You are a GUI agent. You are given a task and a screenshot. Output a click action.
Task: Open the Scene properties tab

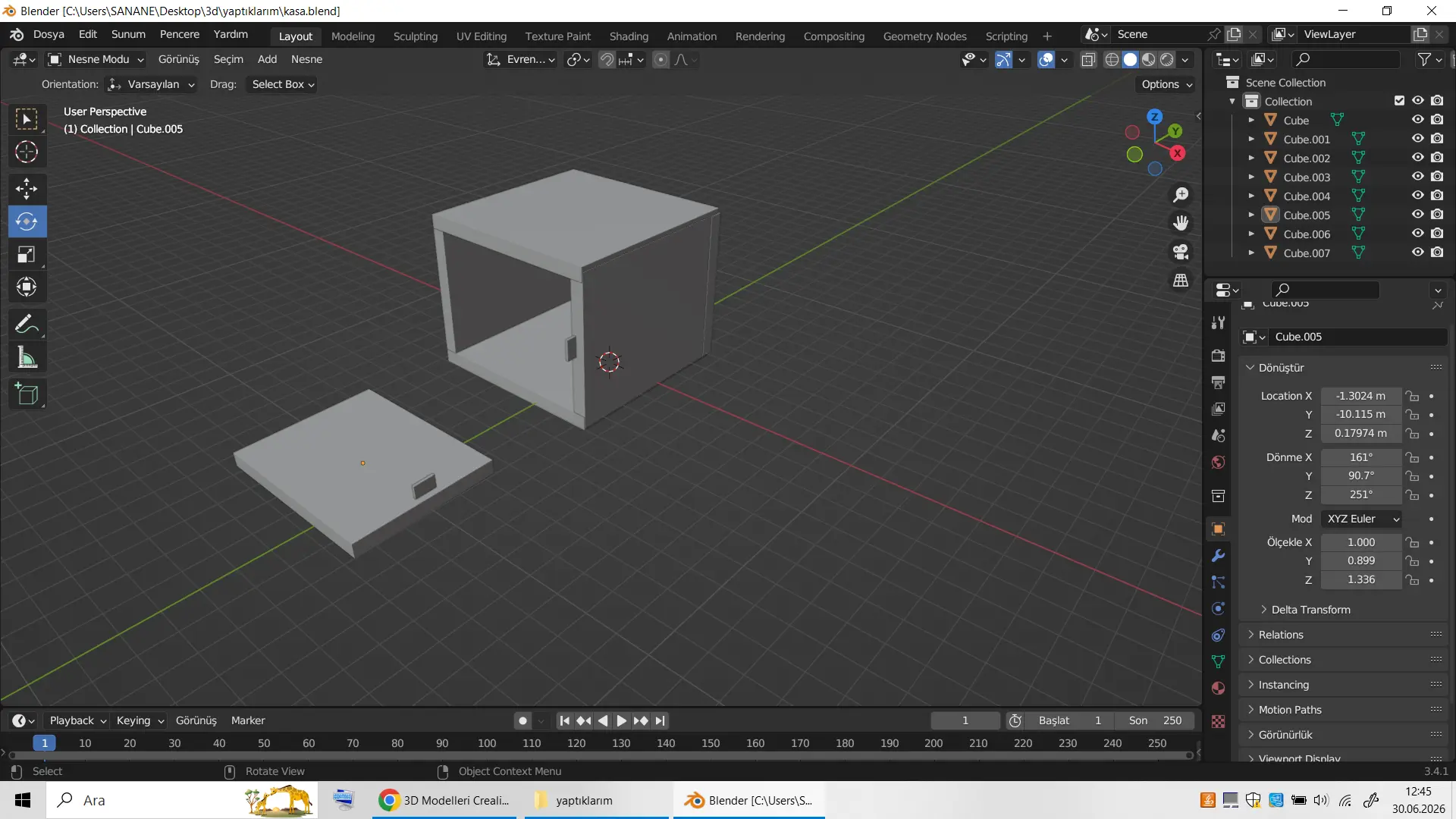[x=1219, y=435]
